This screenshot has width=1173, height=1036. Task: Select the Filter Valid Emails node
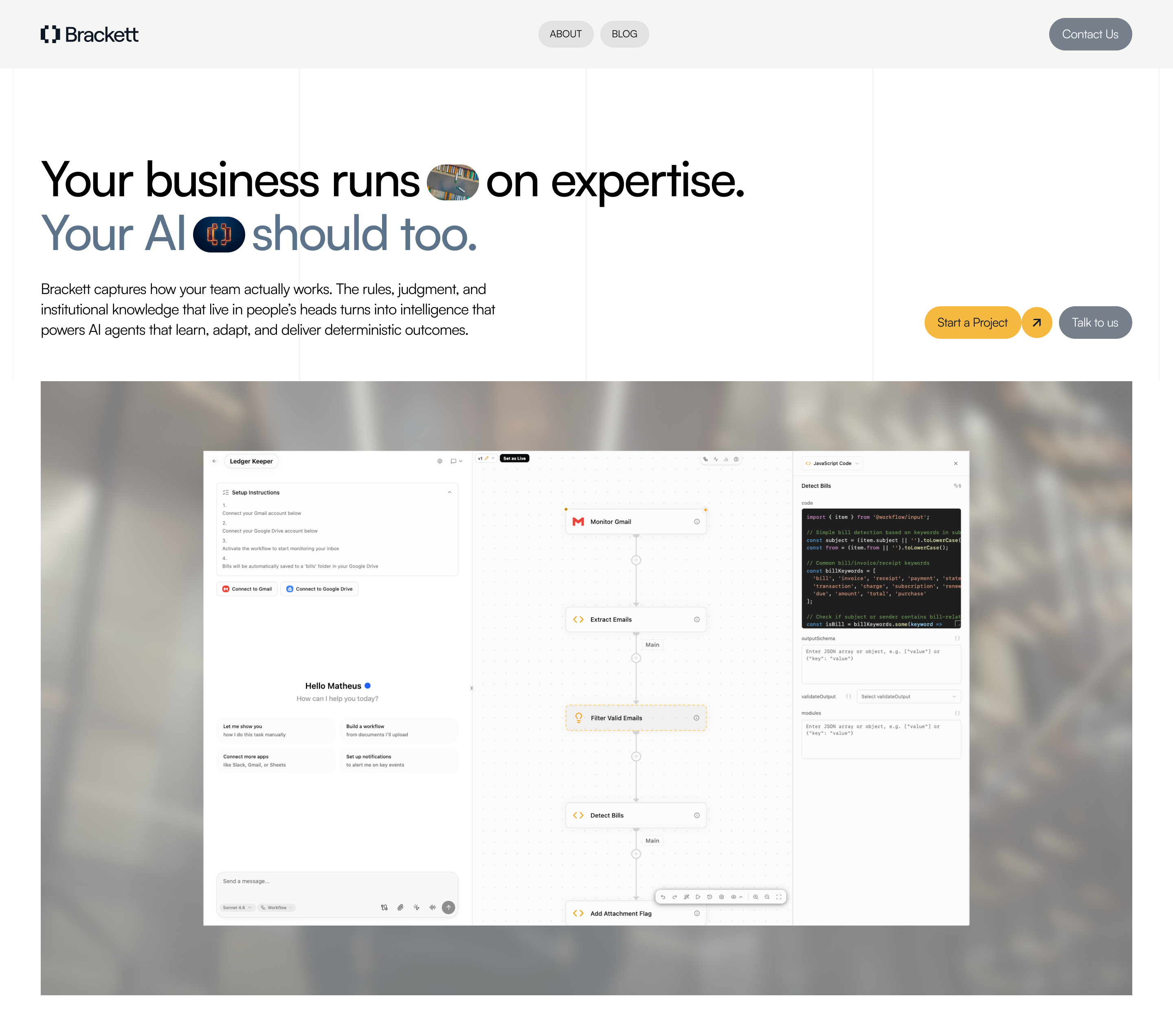click(635, 718)
